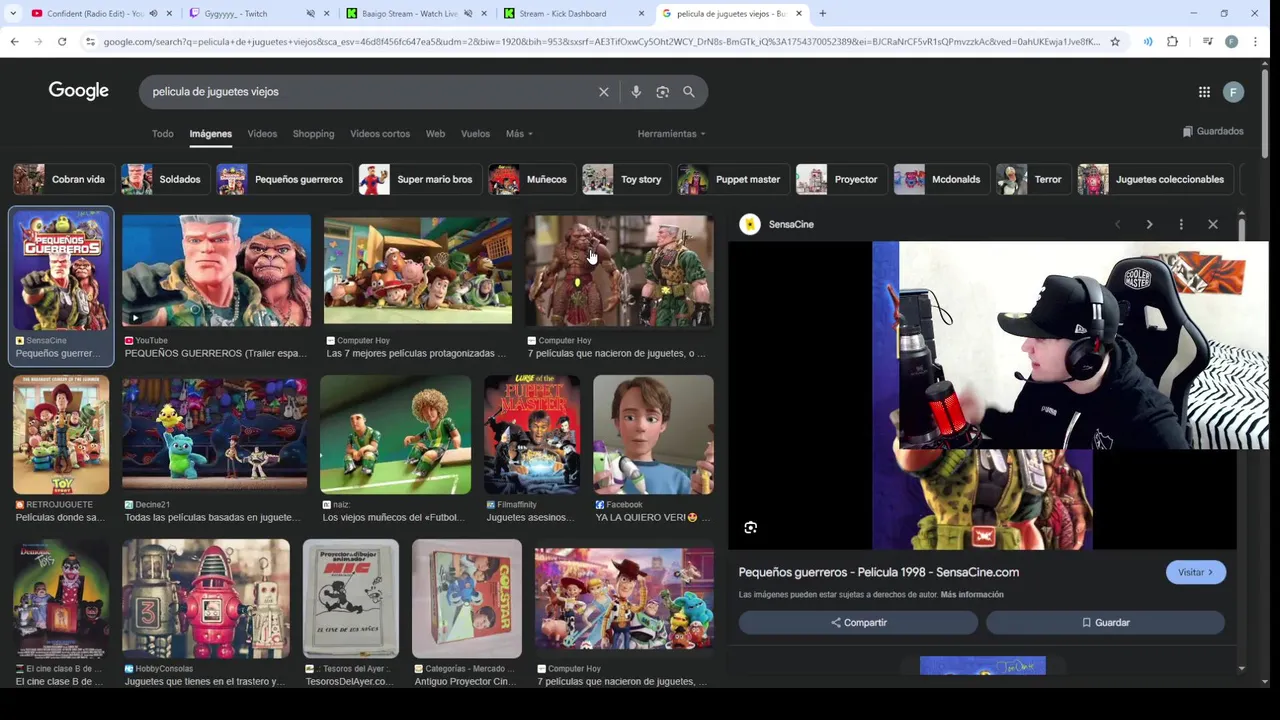This screenshot has width=1280, height=720.
Task: Mute the Confident (Radio Edit) tab
Action: point(152,14)
